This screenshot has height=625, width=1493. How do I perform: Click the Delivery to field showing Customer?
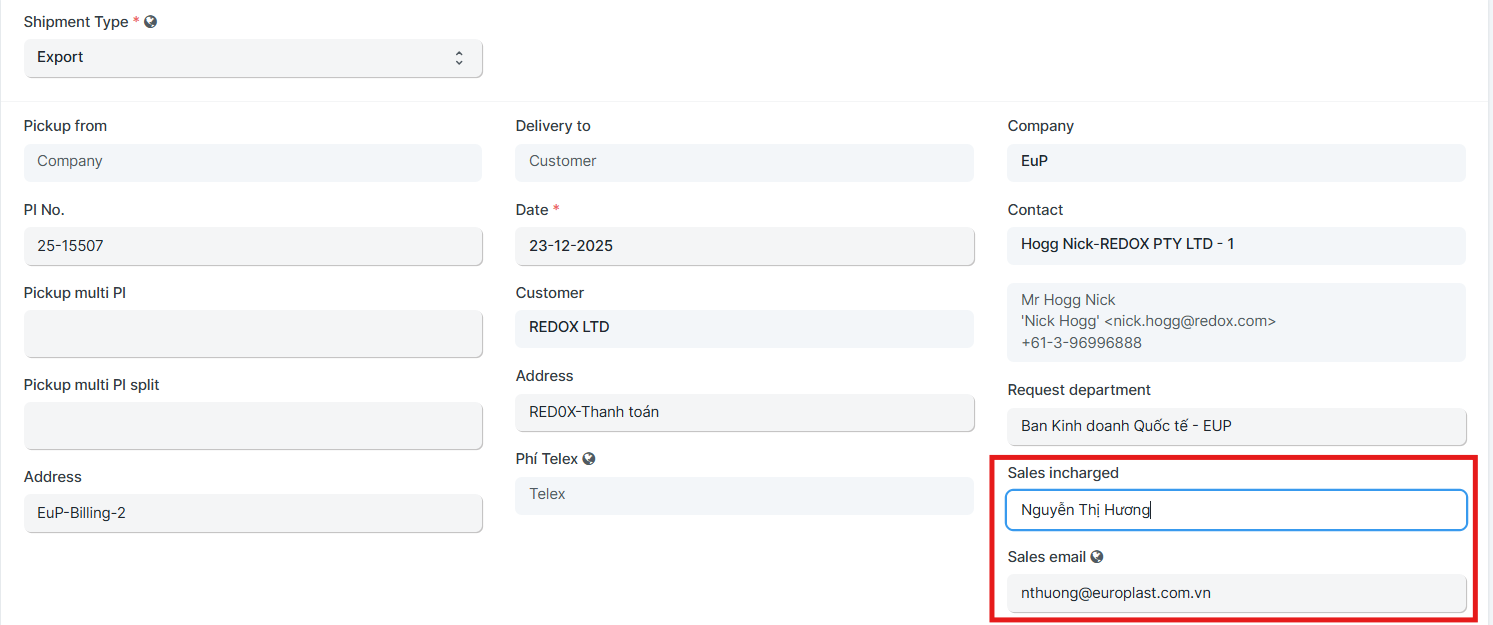[744, 162]
